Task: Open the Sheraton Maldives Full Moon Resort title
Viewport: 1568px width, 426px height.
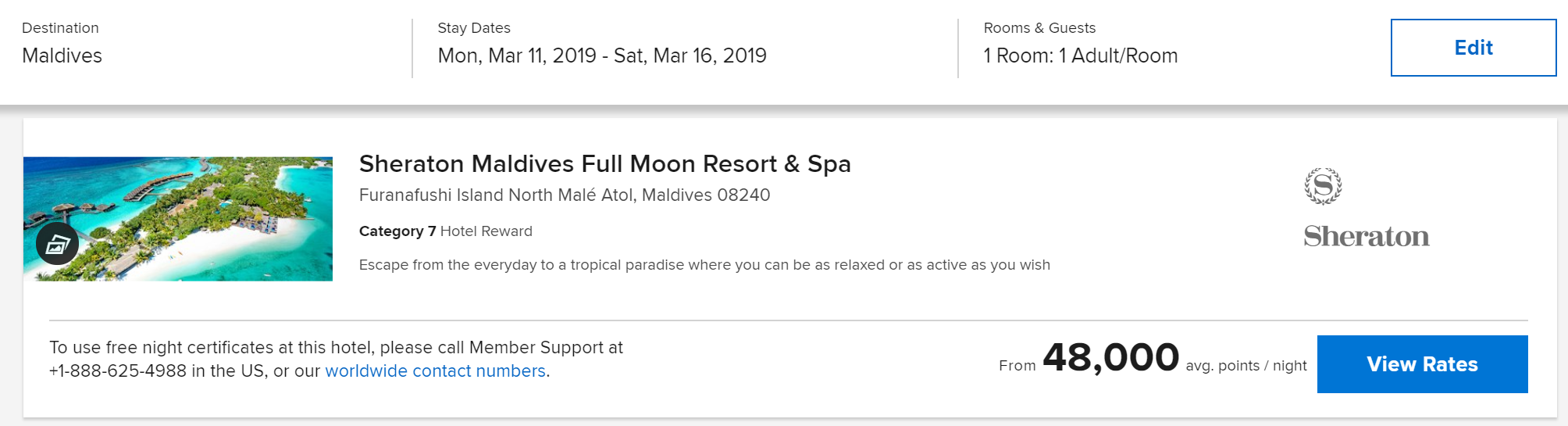Action: [604, 164]
